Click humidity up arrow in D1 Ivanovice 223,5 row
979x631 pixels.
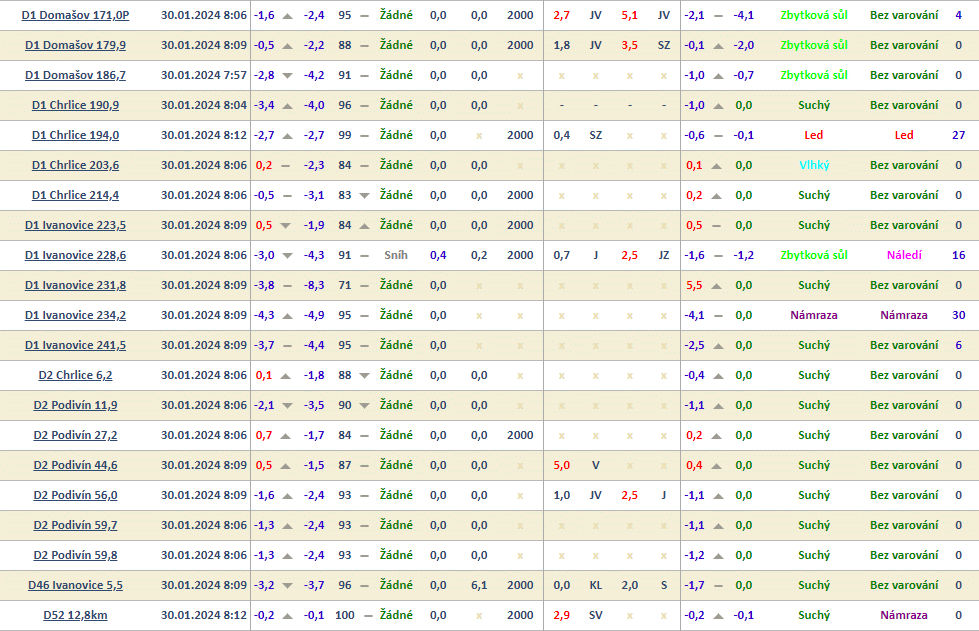(x=364, y=226)
